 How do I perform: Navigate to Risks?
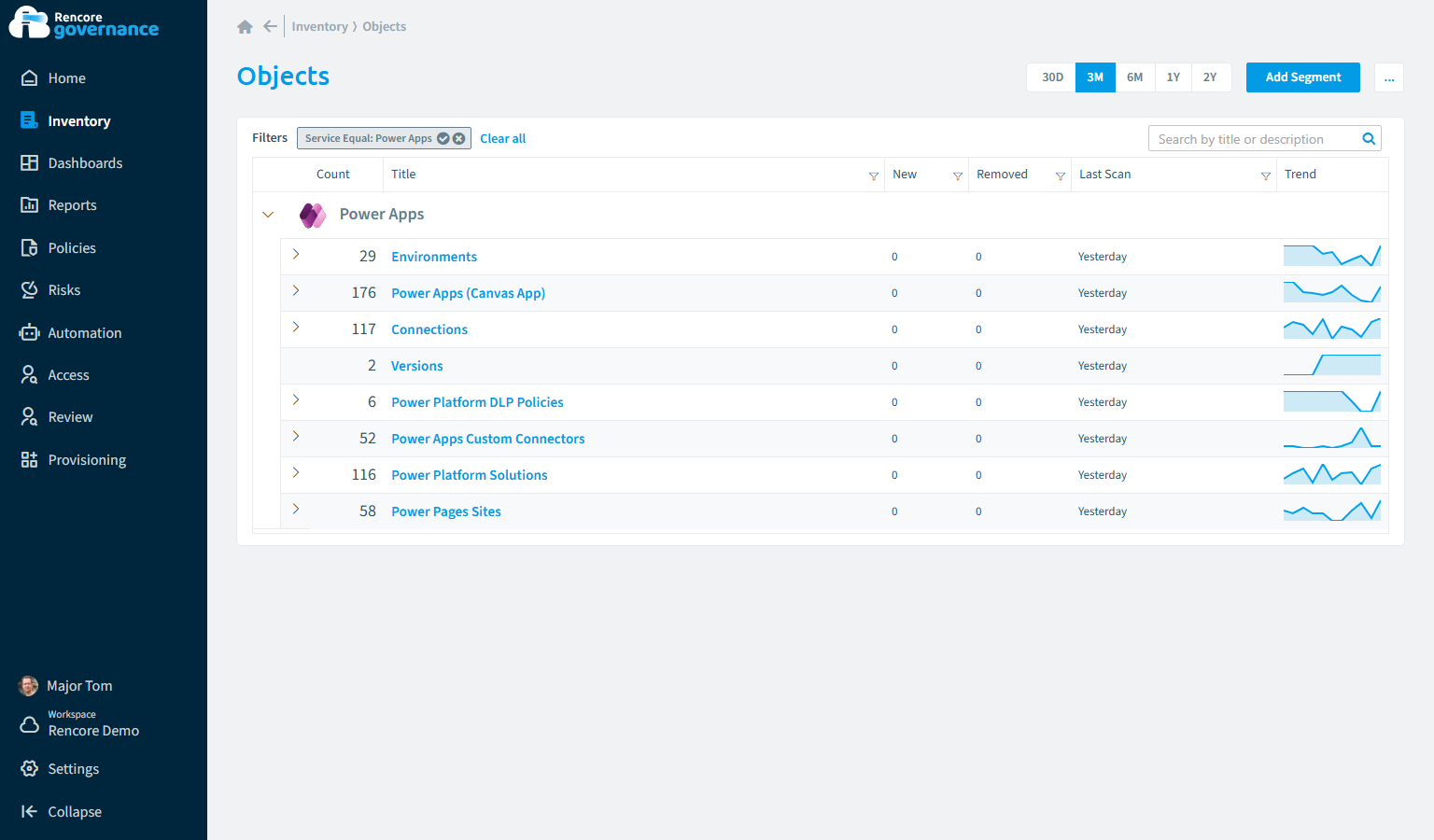[x=63, y=290]
